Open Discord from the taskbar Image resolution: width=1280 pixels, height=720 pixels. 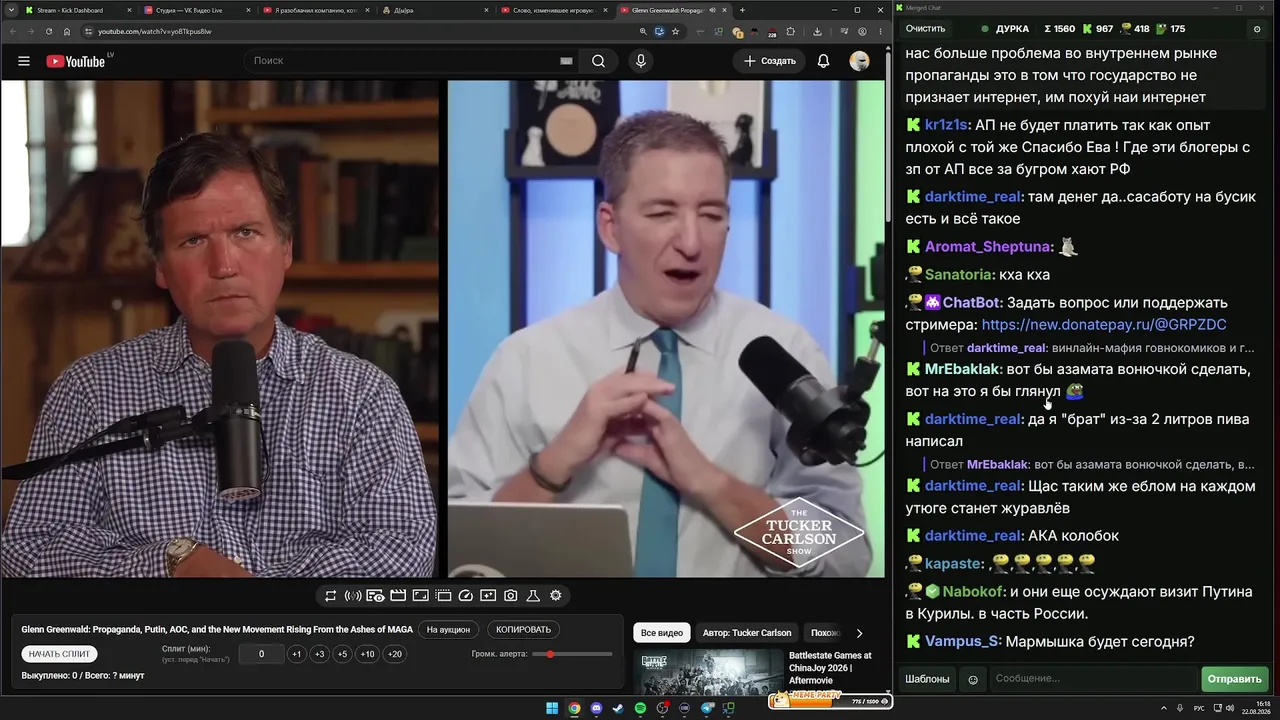(x=596, y=709)
